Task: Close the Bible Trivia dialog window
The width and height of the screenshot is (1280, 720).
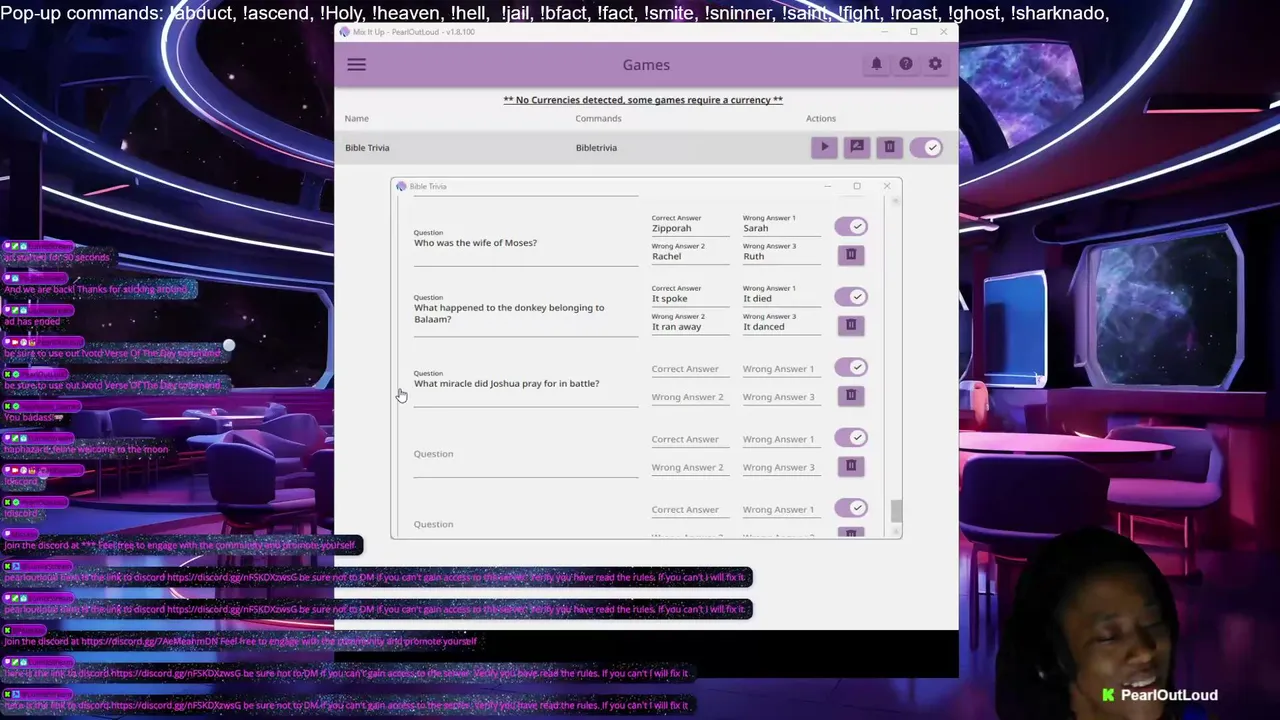Action: point(886,186)
